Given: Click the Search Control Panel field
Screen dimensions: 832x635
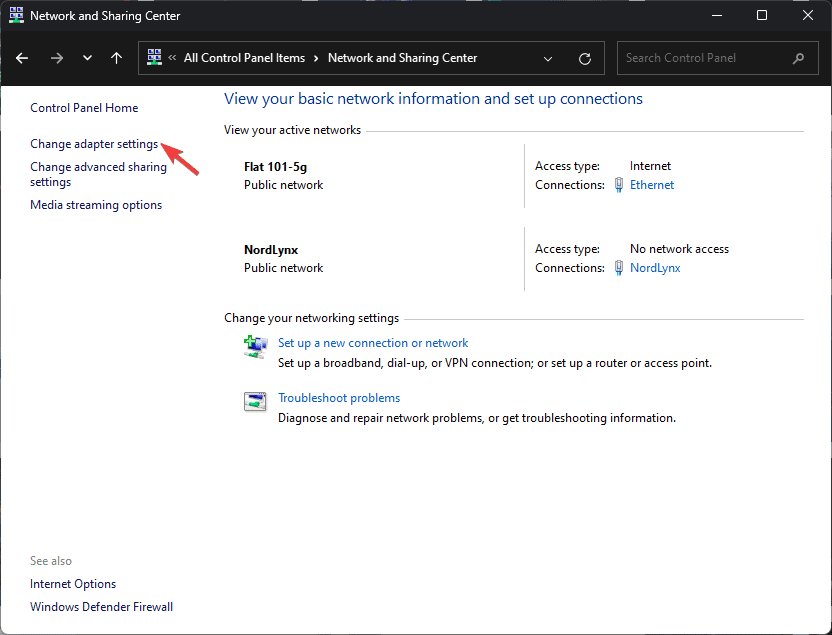Looking at the screenshot, I should click(717, 58).
